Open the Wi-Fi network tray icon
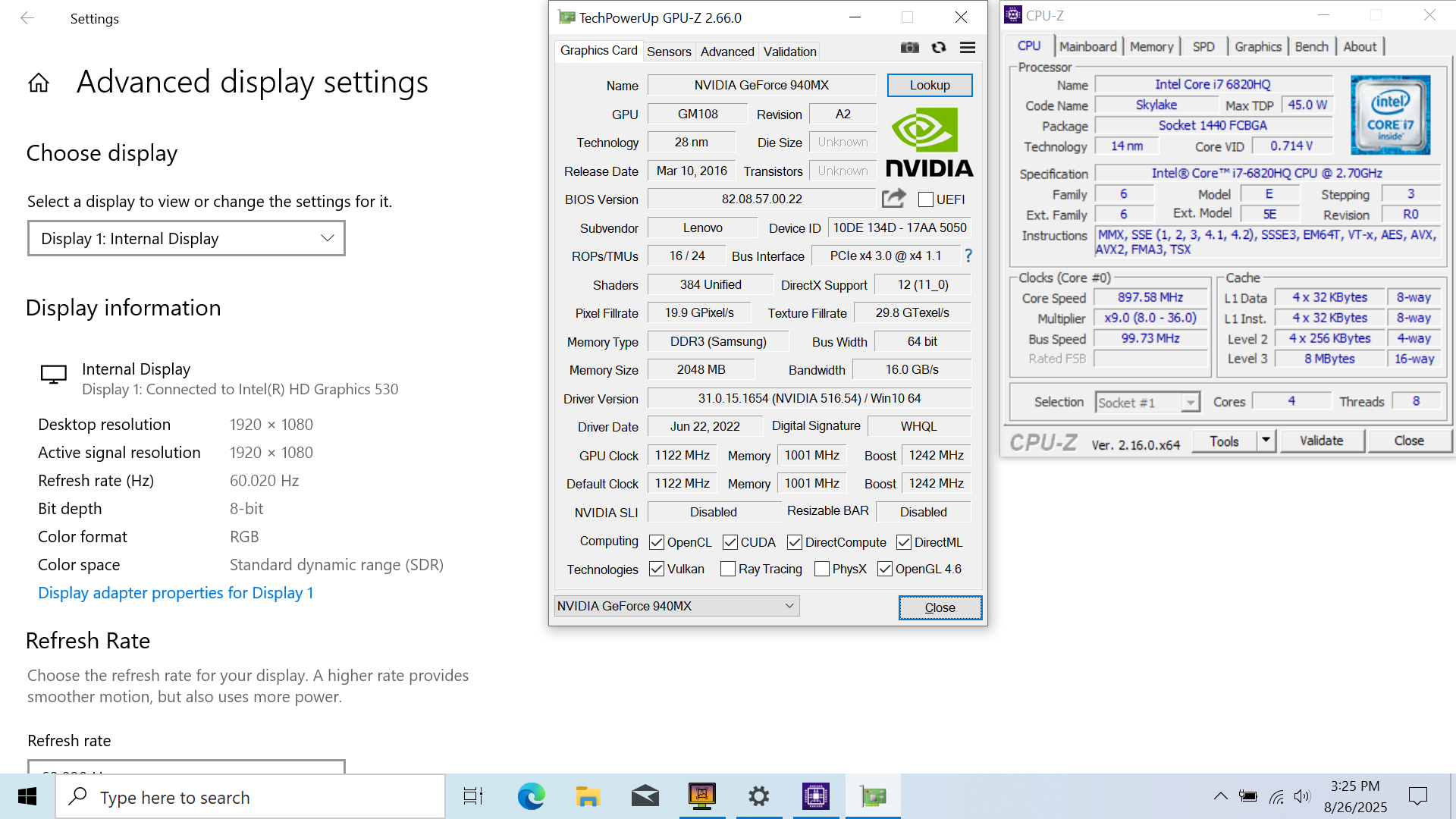Image resolution: width=1456 pixels, height=819 pixels. pyautogui.click(x=1276, y=796)
